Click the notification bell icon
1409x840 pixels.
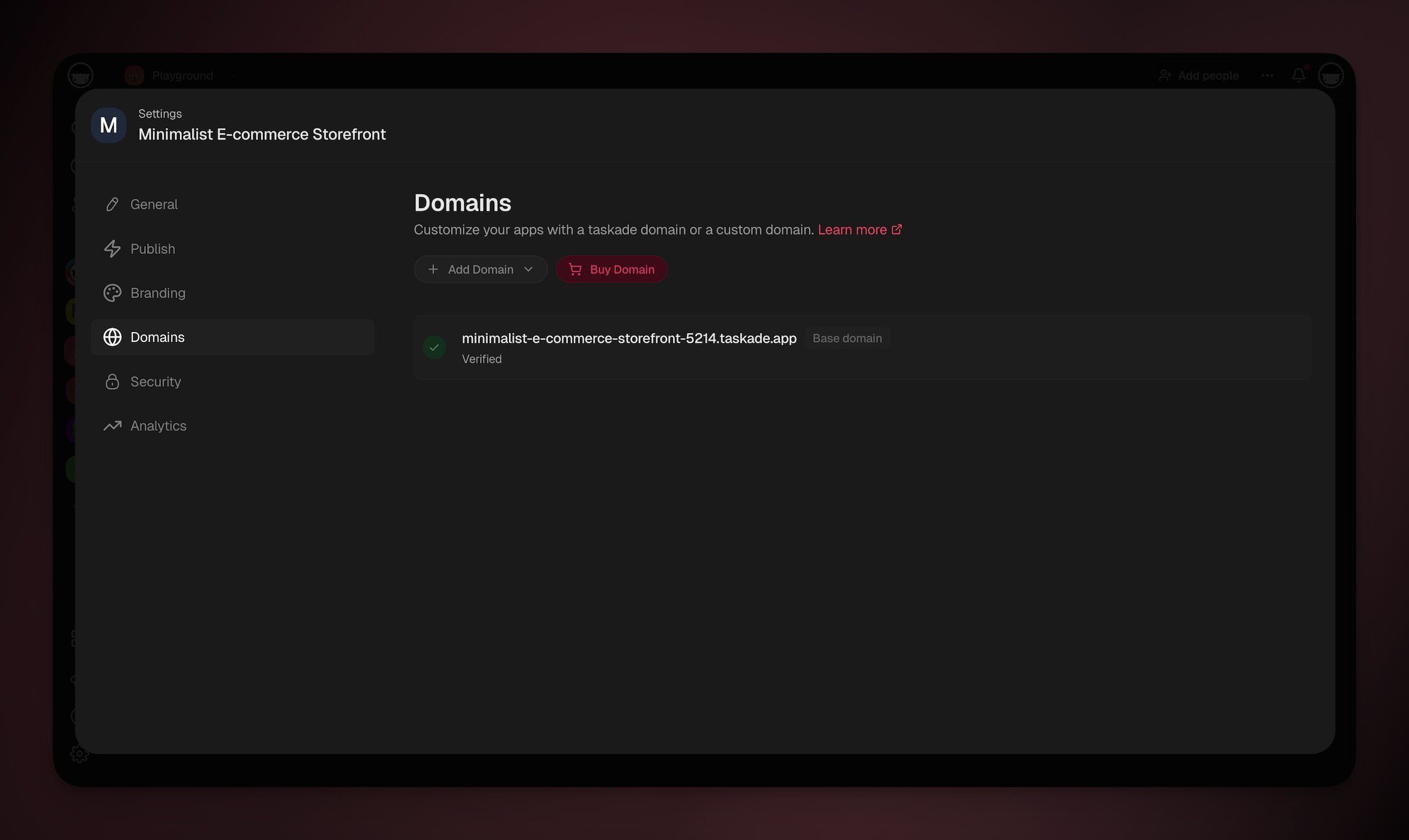pyautogui.click(x=1298, y=75)
